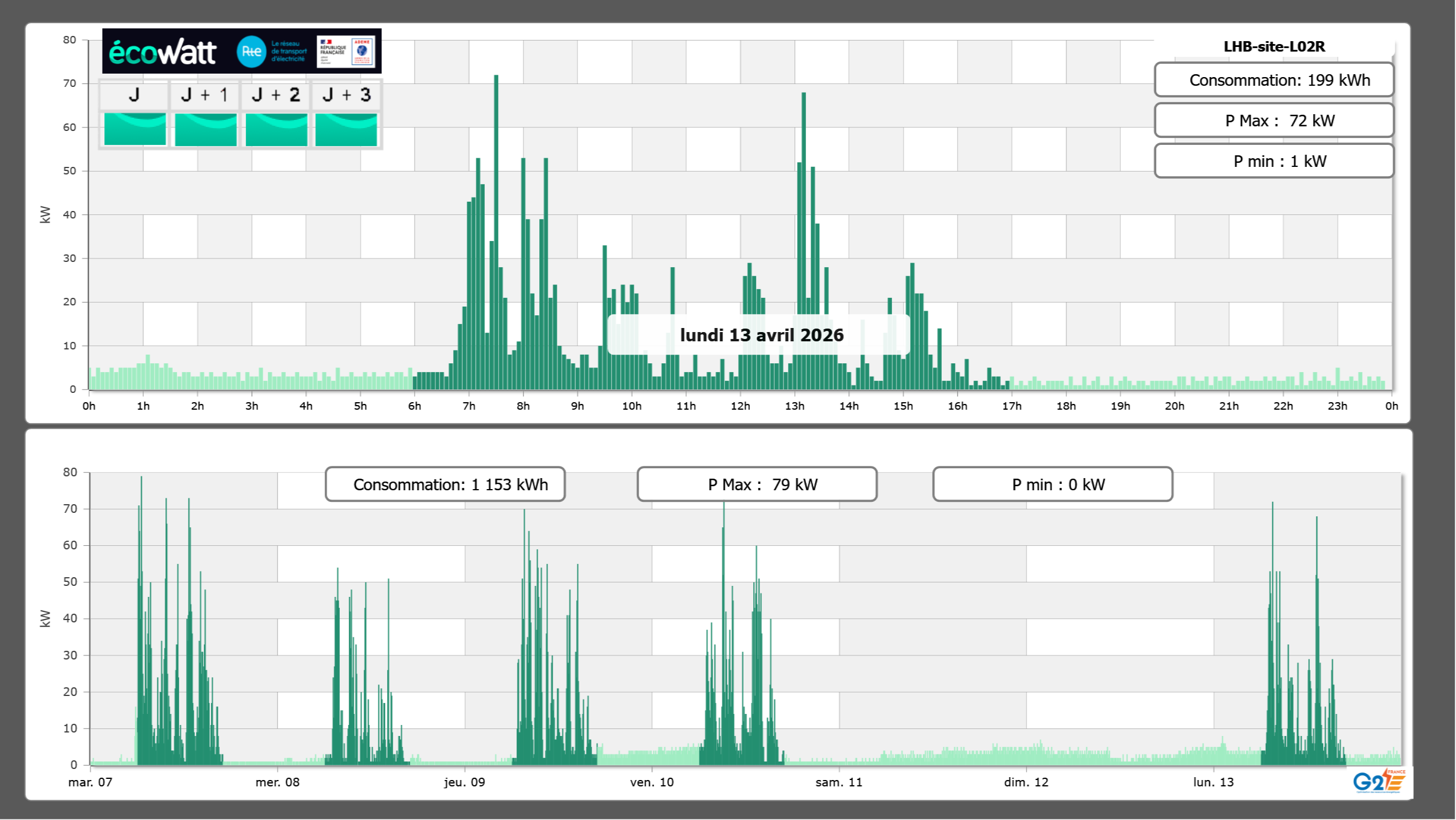Viewport: 1456px width, 820px height.
Task: Click the ven. 10 label on weekly axis
Action: coord(652,782)
